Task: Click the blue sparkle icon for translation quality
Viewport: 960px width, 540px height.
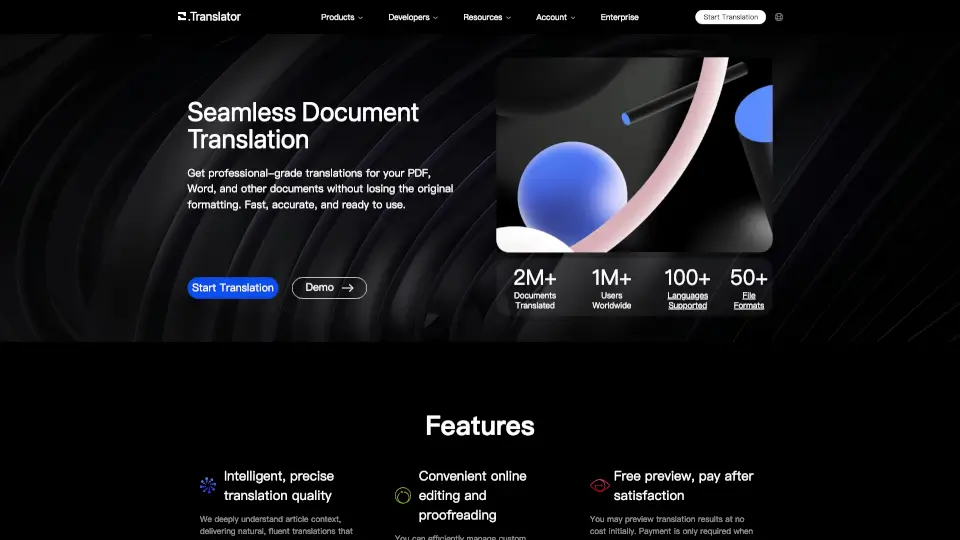Action: pyautogui.click(x=208, y=485)
